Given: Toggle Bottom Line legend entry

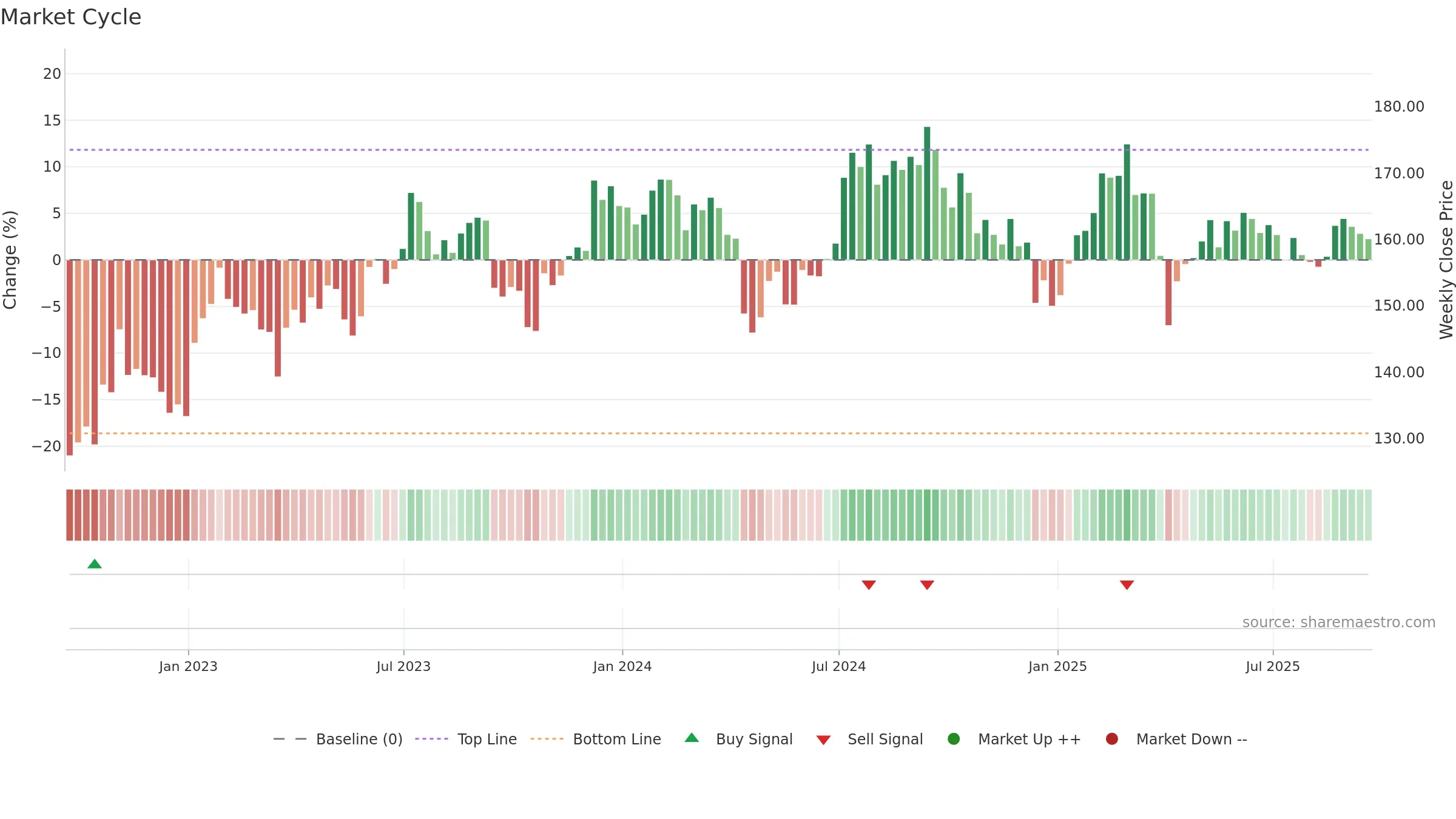Looking at the screenshot, I should coord(596,740).
